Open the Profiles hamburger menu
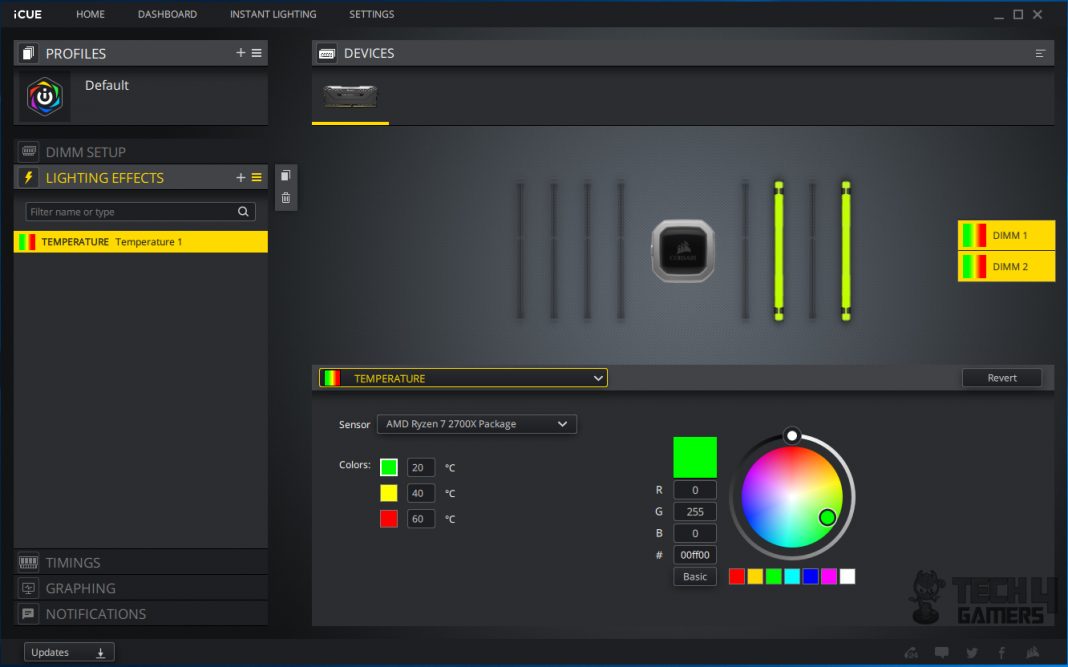 pos(257,52)
